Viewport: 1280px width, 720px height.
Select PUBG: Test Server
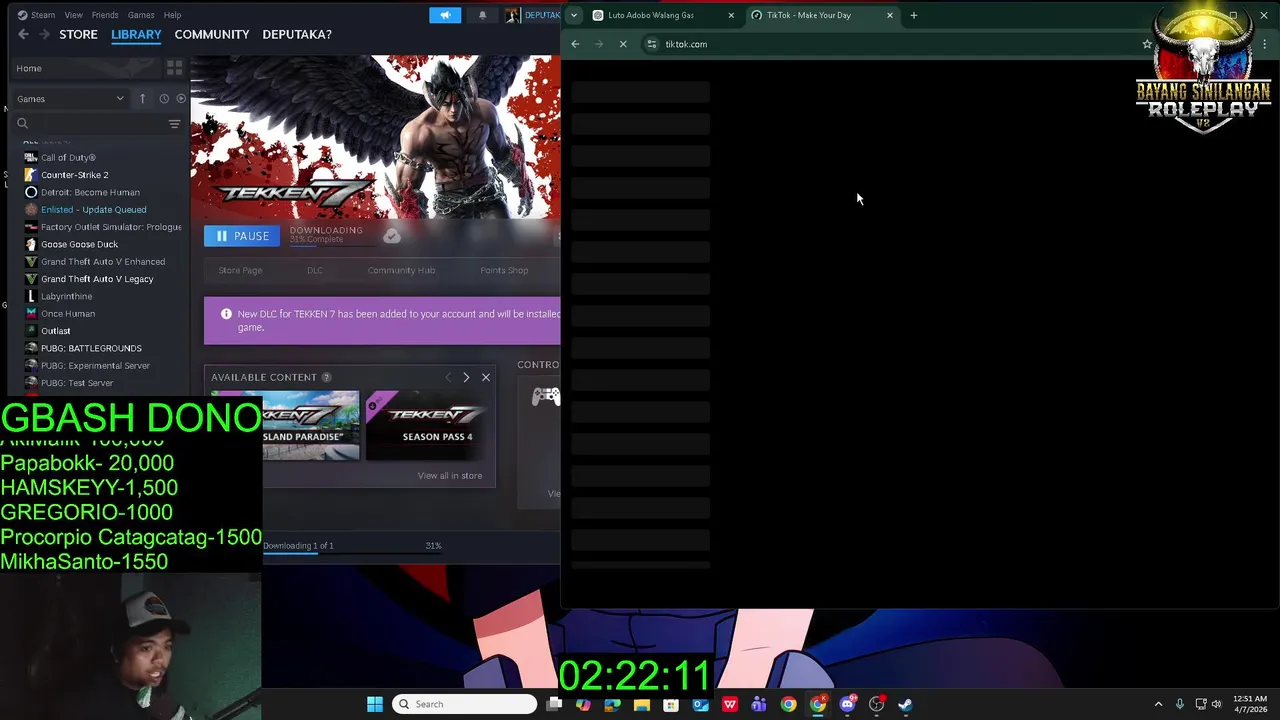[77, 383]
